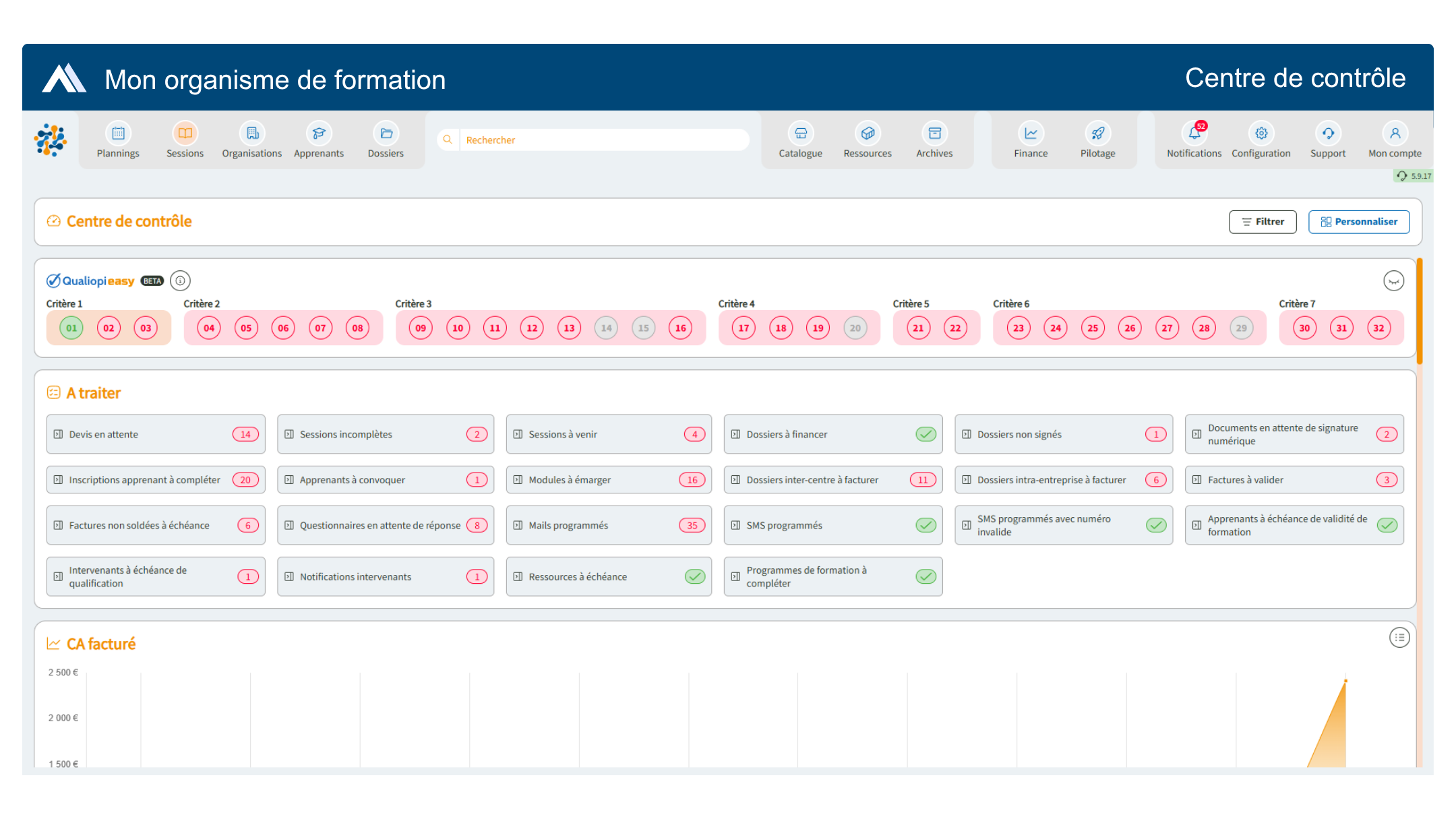This screenshot has width=1456, height=819.
Task: Open Questionnaires en attente de réponse
Action: (386, 525)
